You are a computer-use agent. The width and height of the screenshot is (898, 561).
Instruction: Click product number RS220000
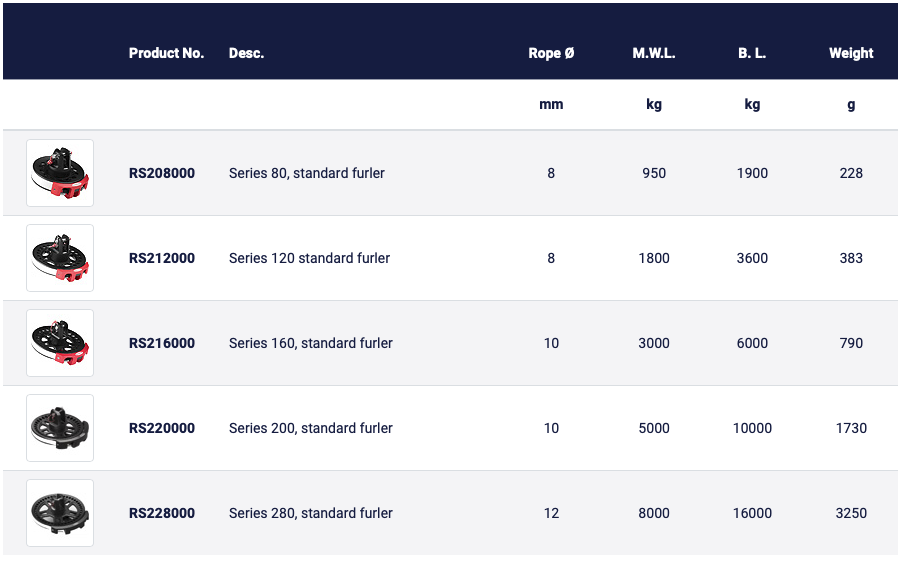click(162, 428)
